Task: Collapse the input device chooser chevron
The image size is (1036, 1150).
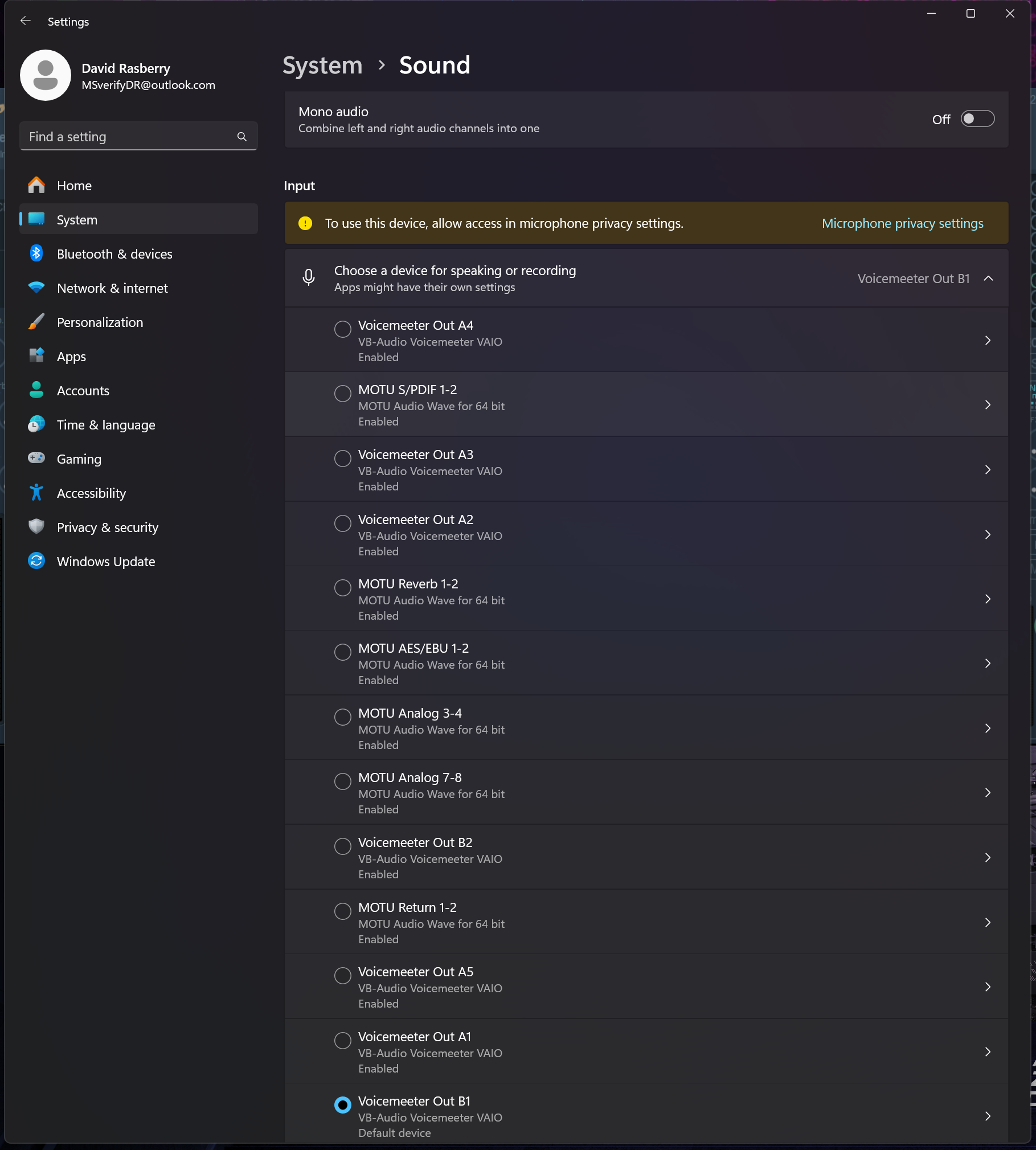Action: click(x=989, y=279)
